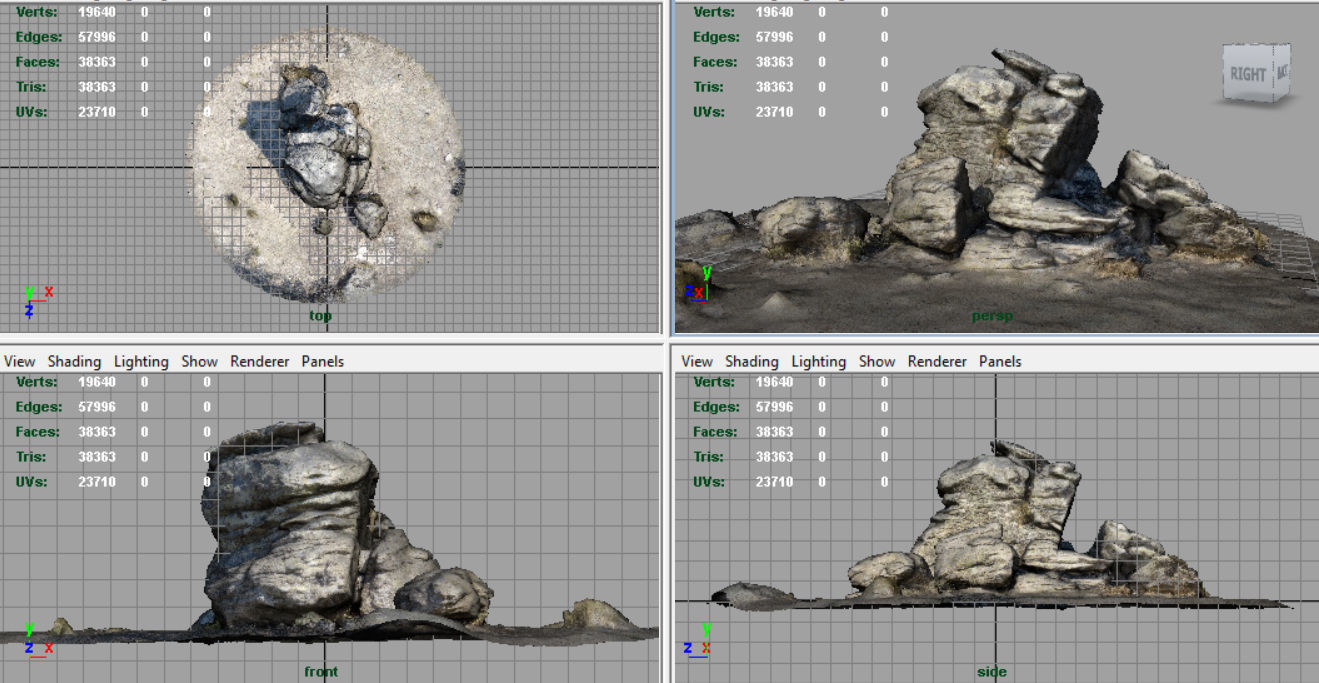This screenshot has width=1319, height=683.
Task: Open the Panels menu in the front panel
Action: [323, 361]
